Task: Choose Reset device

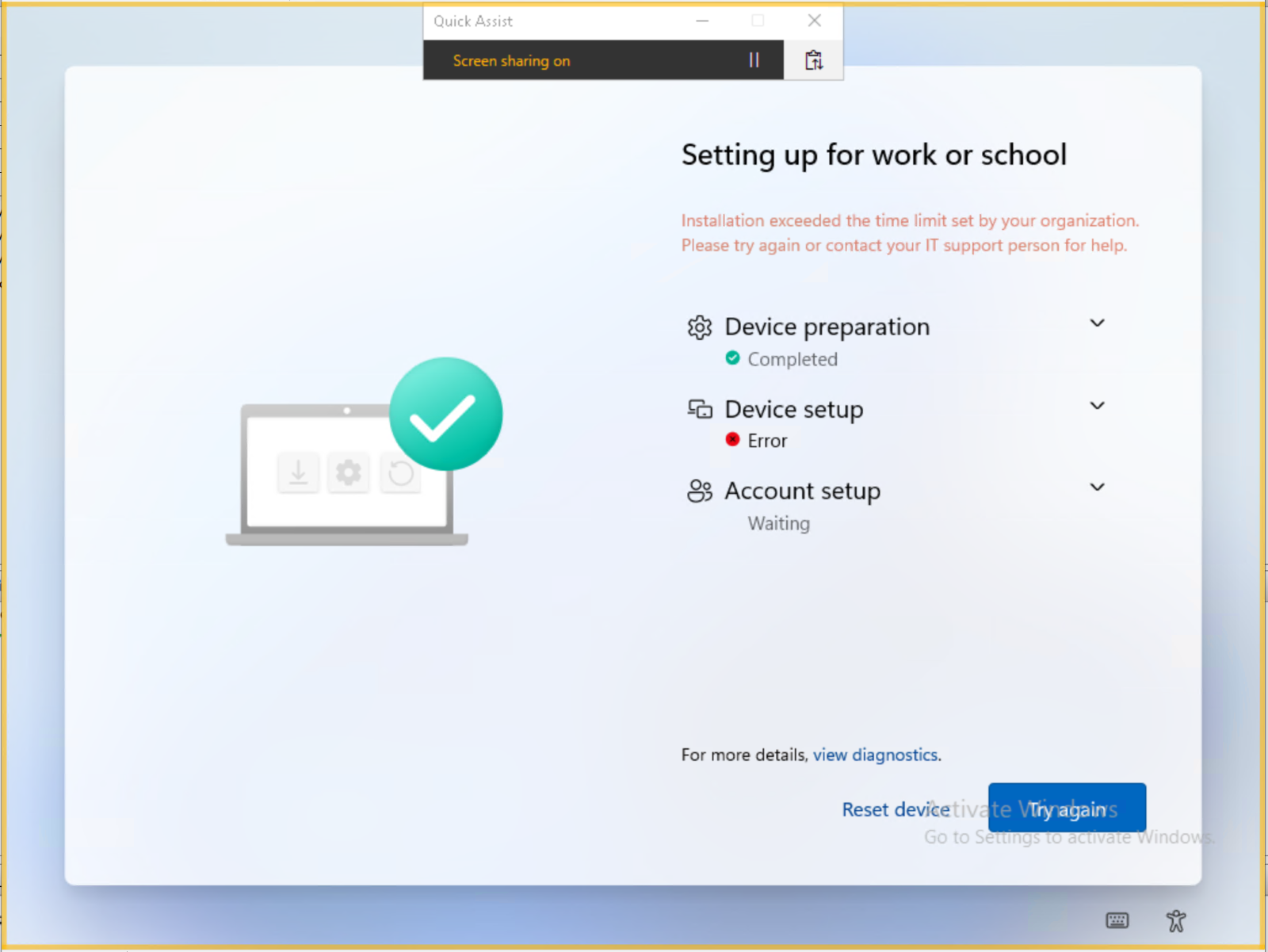Action: (x=896, y=809)
